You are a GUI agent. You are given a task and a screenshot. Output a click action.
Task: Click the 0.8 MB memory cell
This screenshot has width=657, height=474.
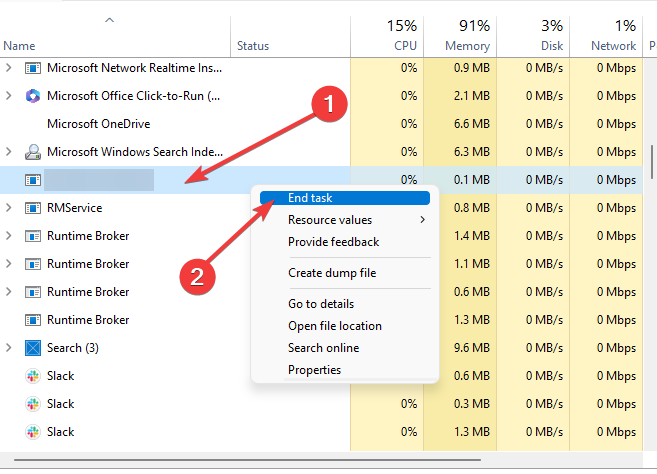[460, 208]
